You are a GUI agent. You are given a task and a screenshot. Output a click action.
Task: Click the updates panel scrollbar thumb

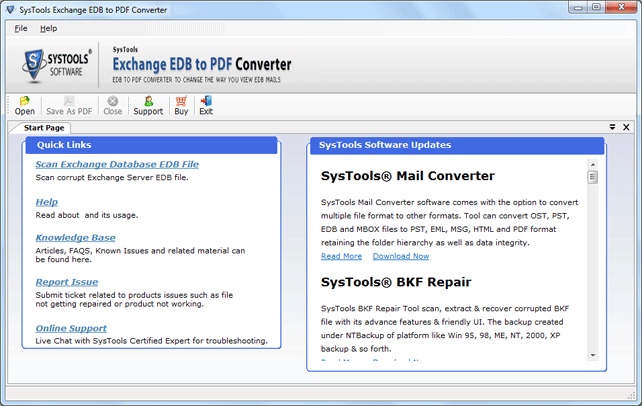pyautogui.click(x=592, y=177)
